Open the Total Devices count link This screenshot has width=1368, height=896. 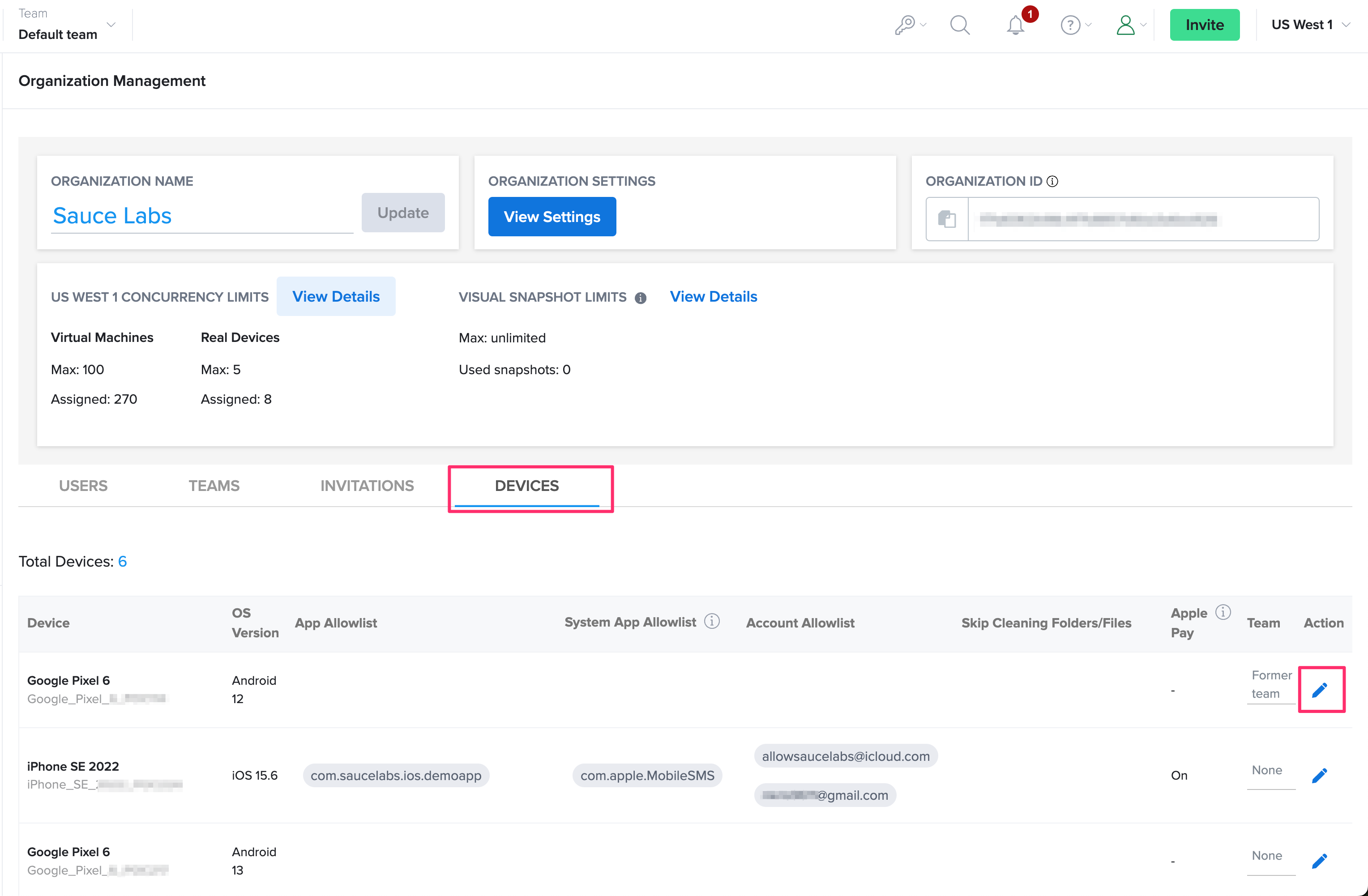[x=122, y=562]
